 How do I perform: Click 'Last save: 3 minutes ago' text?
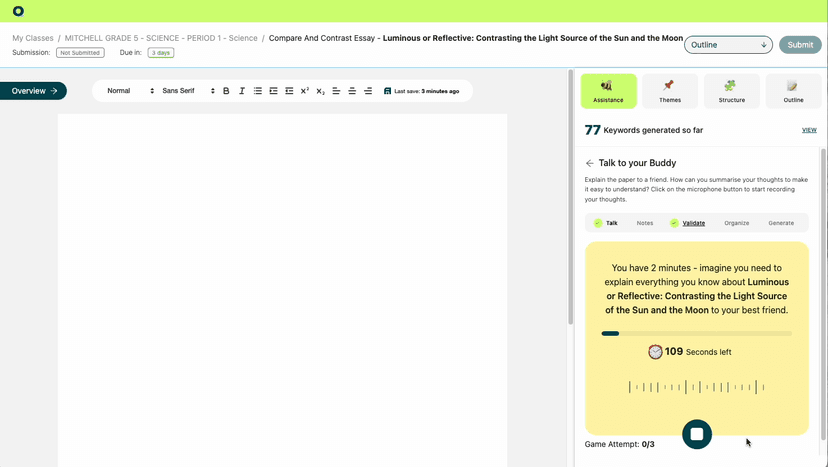click(427, 91)
